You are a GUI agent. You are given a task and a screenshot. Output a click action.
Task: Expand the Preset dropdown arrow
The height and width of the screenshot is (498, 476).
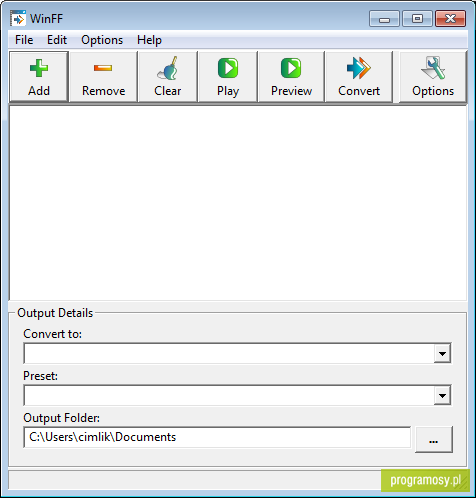pyautogui.click(x=442, y=396)
